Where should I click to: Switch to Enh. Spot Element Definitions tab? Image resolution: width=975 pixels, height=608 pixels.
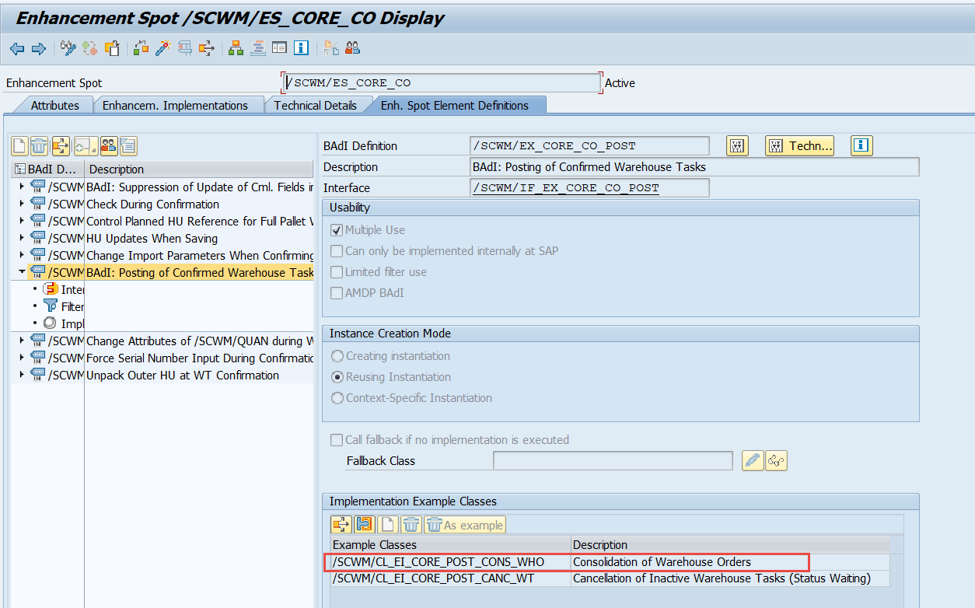tap(455, 105)
